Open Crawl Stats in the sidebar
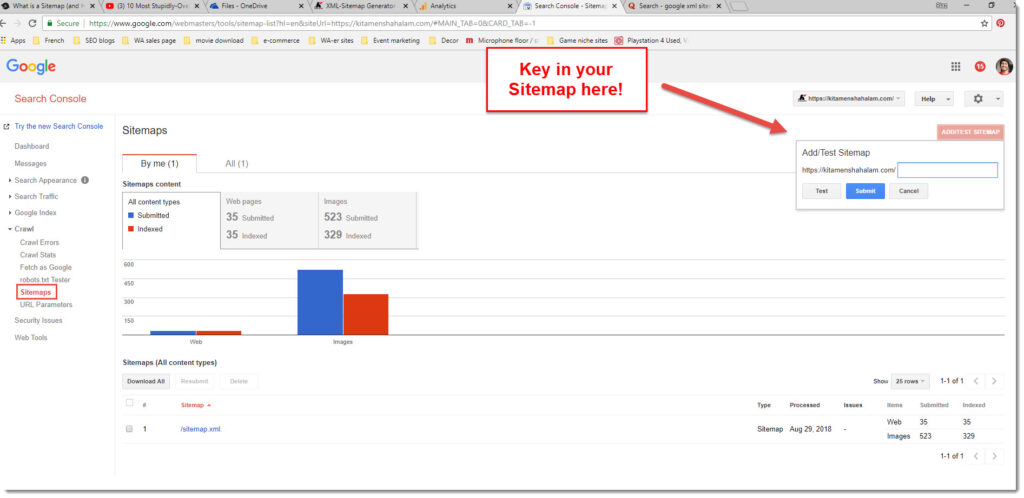 coord(38,255)
